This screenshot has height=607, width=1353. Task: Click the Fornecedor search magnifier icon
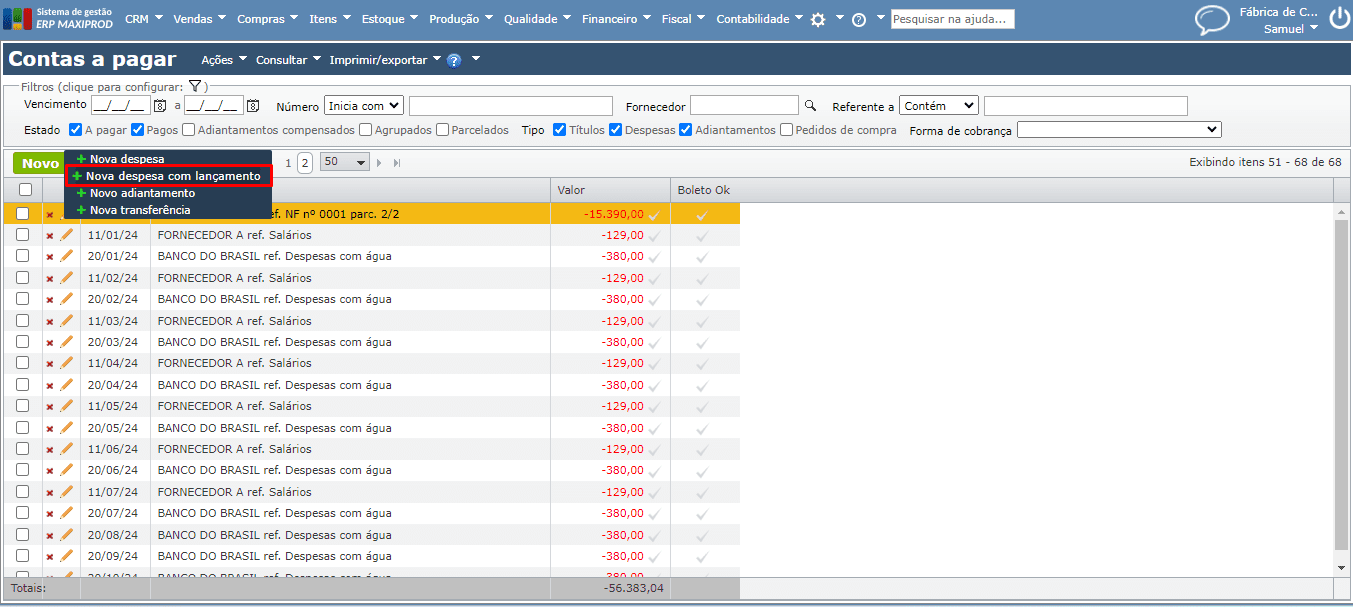811,105
